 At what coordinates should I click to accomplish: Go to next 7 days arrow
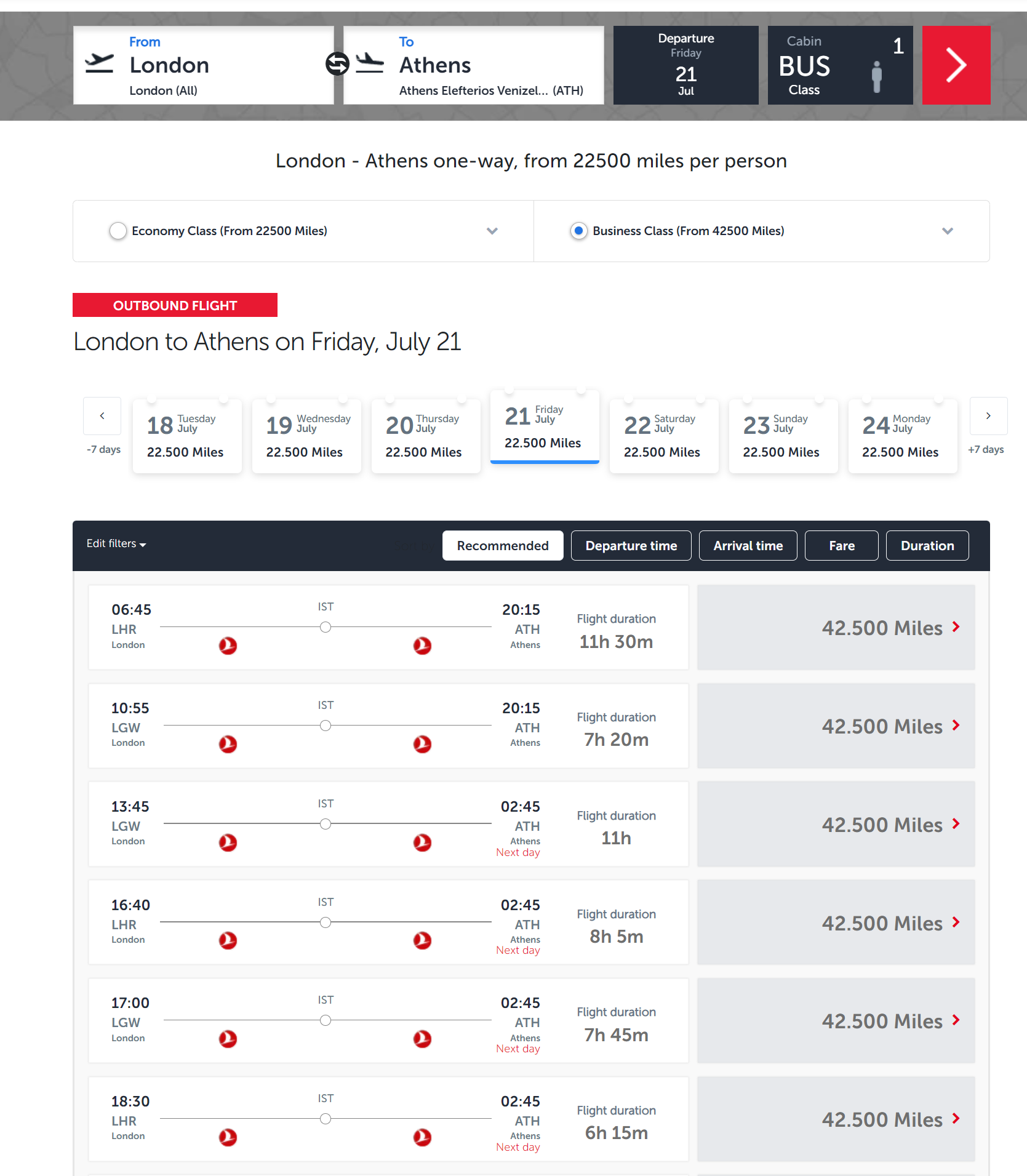tap(988, 416)
